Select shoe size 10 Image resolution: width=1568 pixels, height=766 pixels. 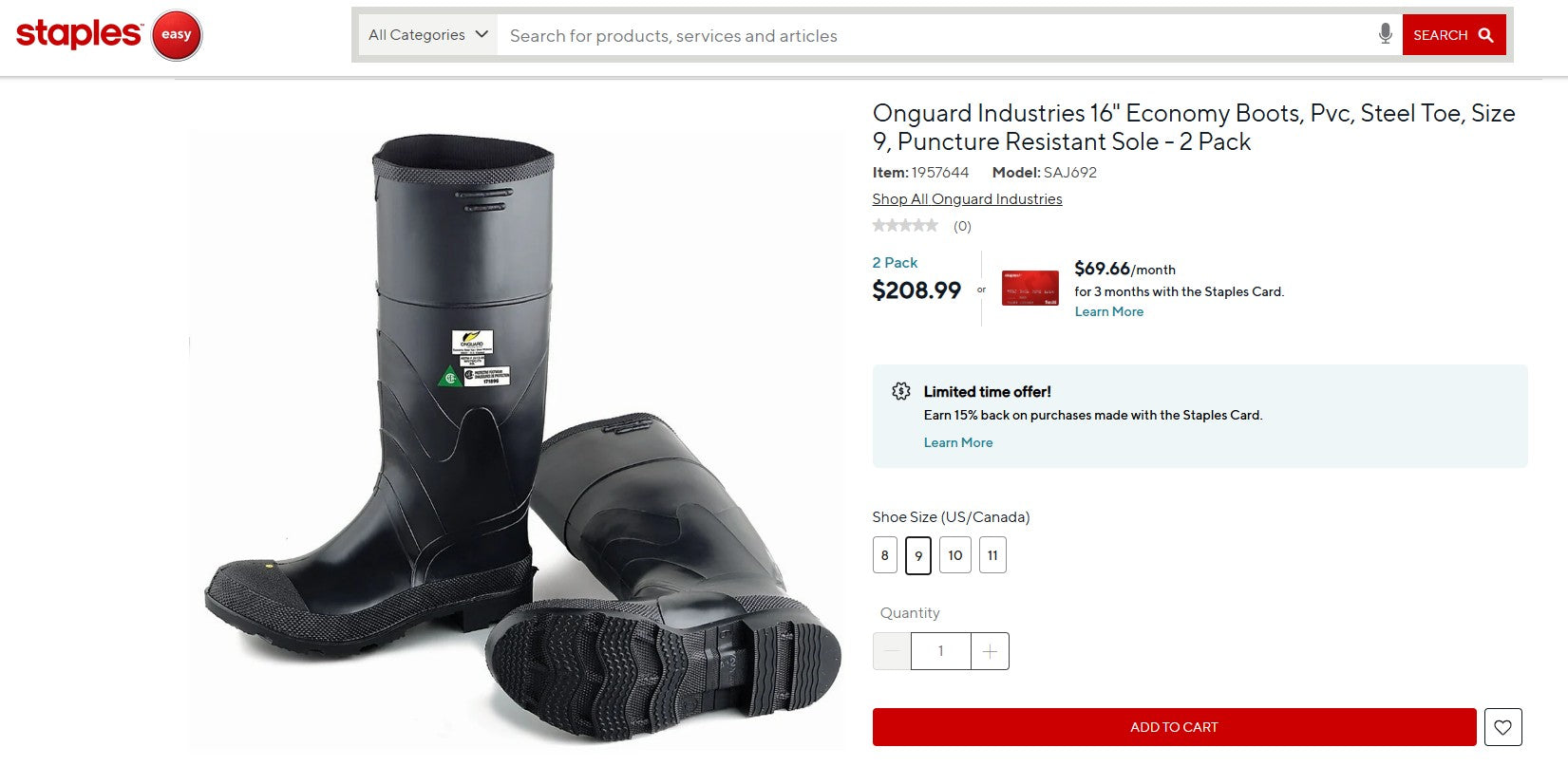coord(954,555)
